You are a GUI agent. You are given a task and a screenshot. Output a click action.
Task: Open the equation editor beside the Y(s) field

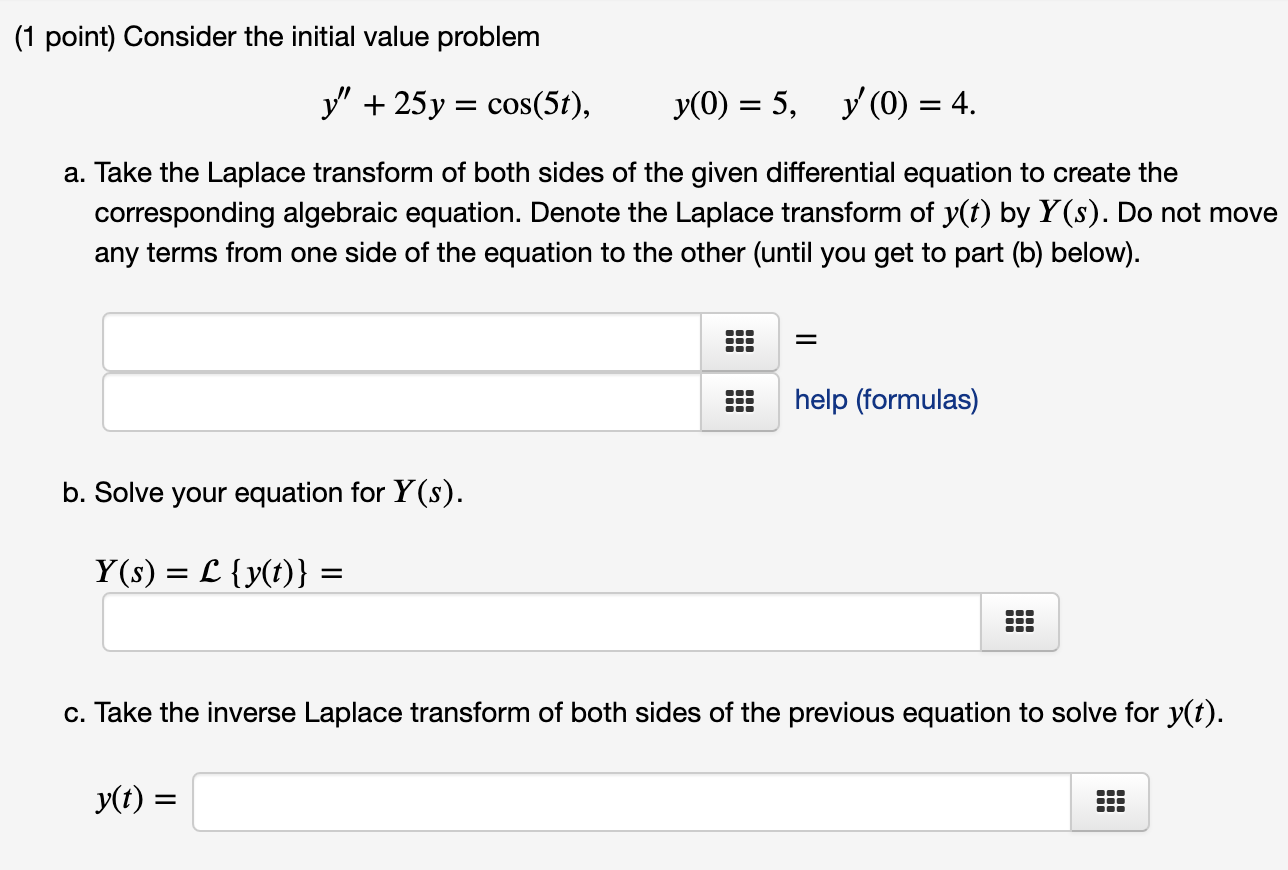click(x=1019, y=621)
